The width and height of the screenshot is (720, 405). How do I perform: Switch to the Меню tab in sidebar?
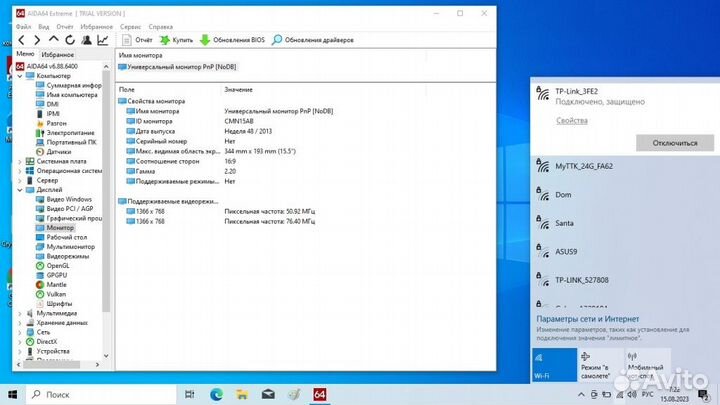[x=25, y=54]
